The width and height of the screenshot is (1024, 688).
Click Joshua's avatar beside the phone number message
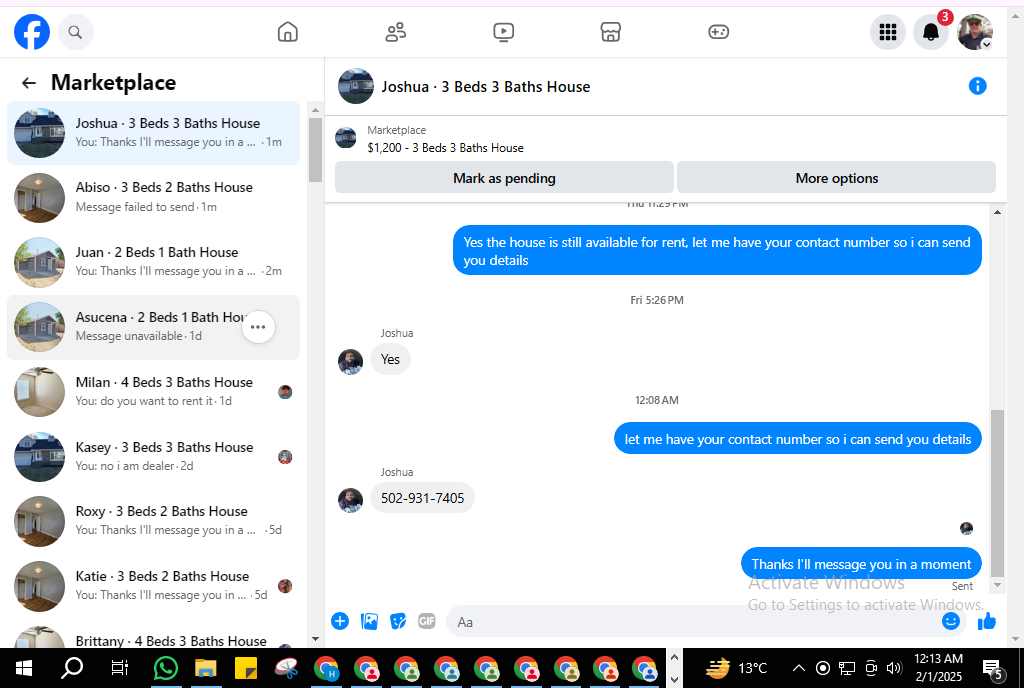(350, 500)
